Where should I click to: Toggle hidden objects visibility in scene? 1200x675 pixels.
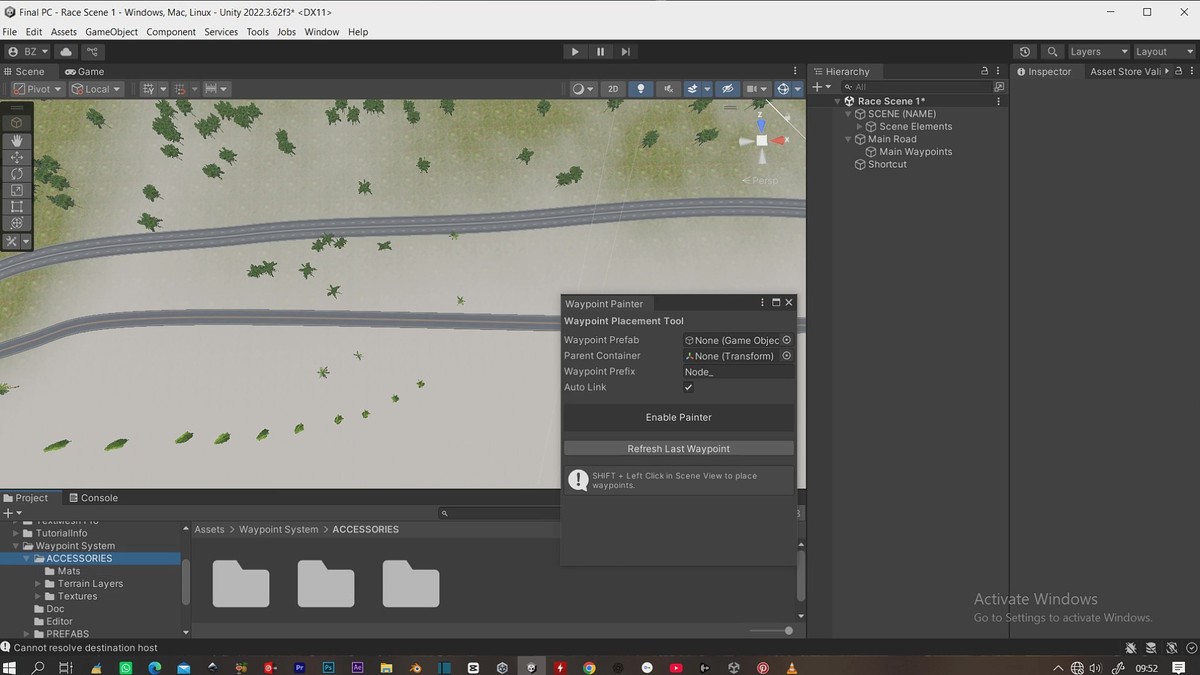[728, 89]
